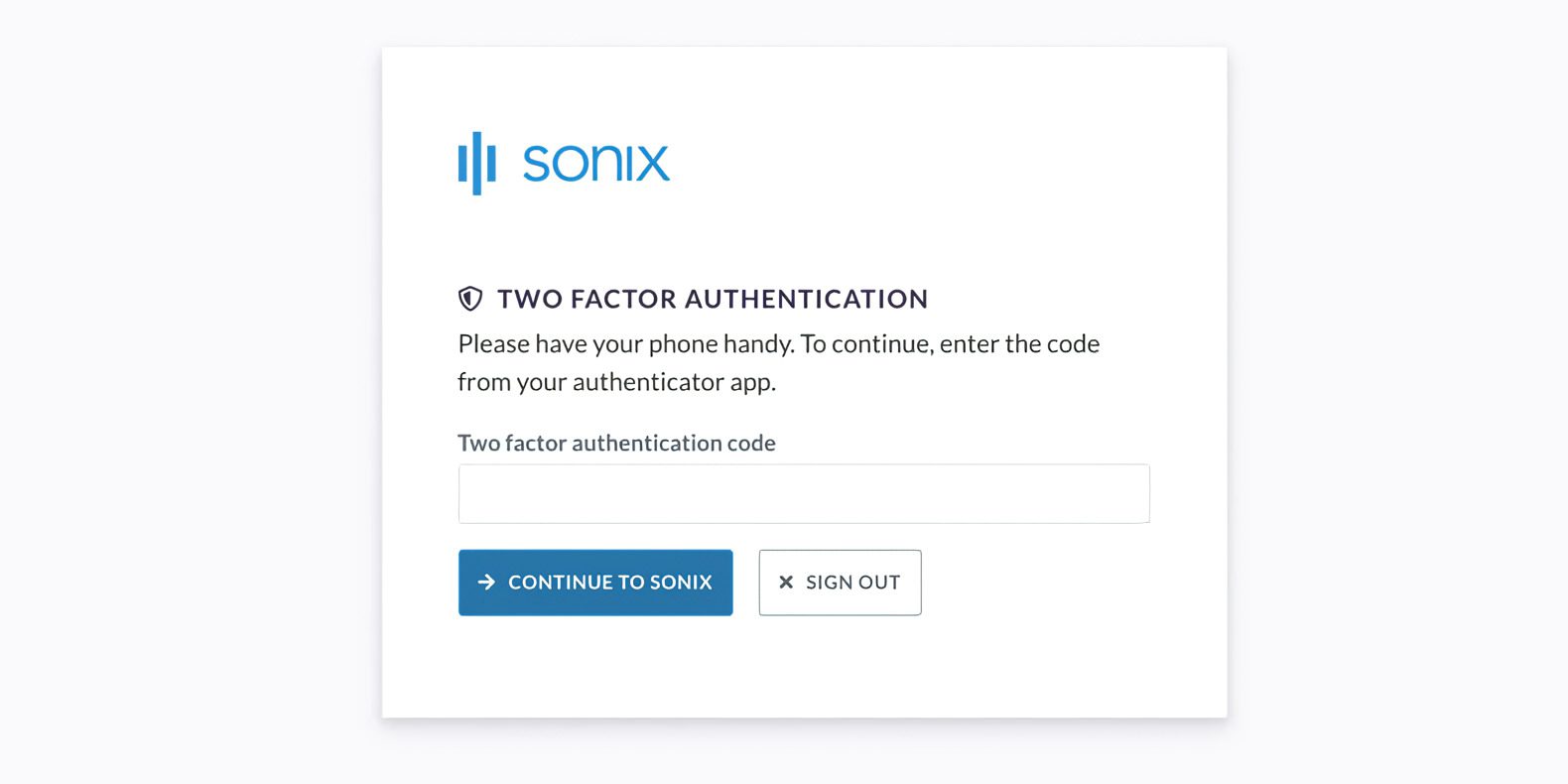This screenshot has width=1568, height=784.
Task: Click the TWO FACTOR AUTHENTICATION heading
Action: coord(713,298)
